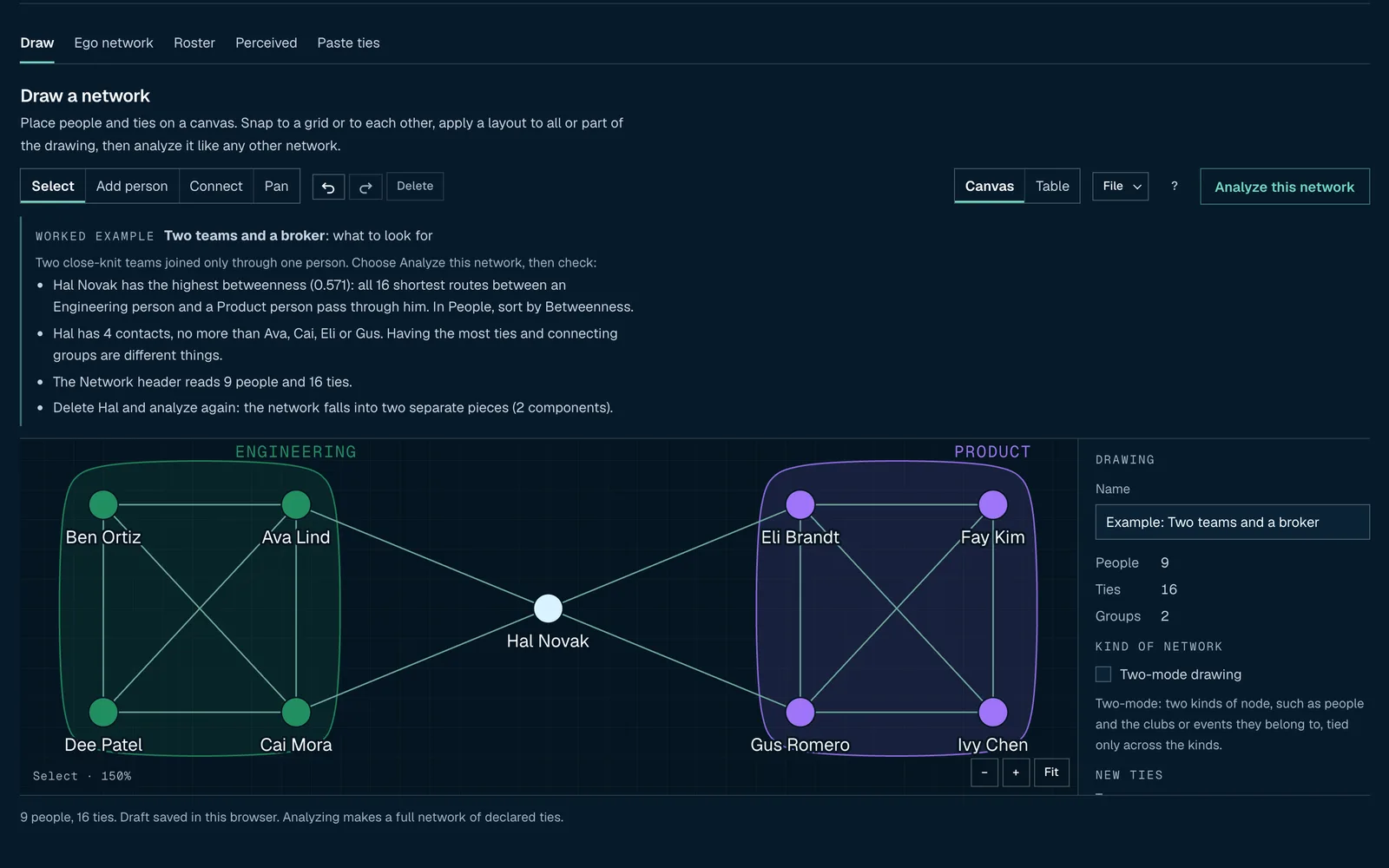The image size is (1389, 868).
Task: Open the File dropdown menu
Action: [1120, 187]
